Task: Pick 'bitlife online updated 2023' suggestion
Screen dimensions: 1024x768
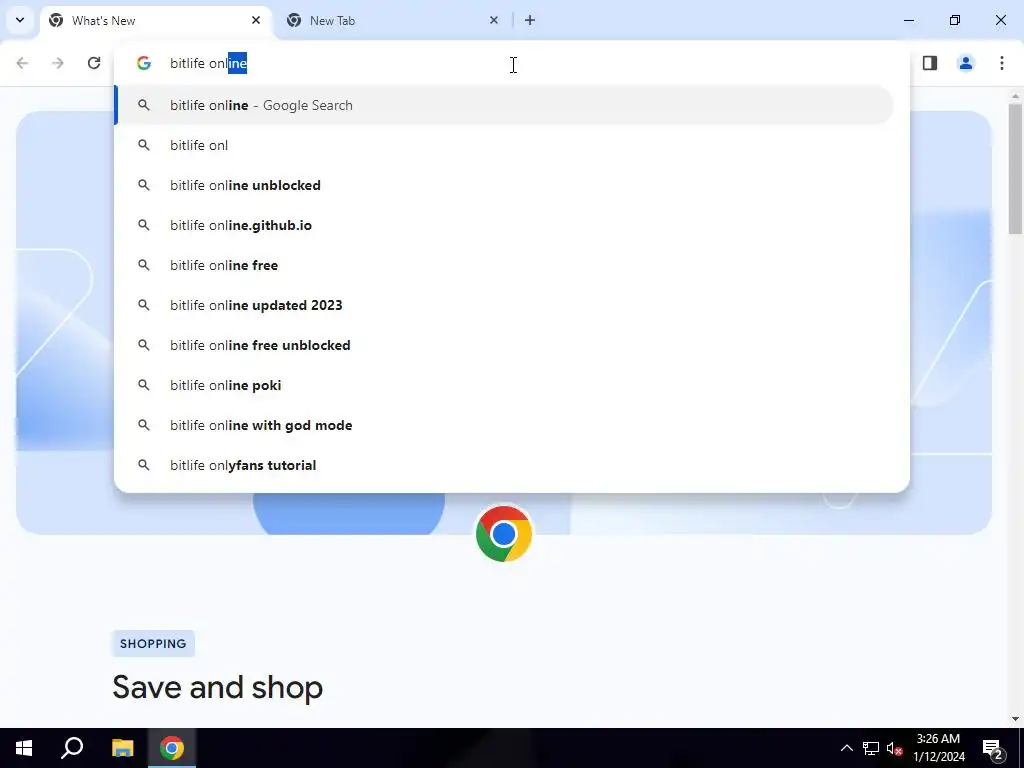Action: pyautogui.click(x=504, y=305)
